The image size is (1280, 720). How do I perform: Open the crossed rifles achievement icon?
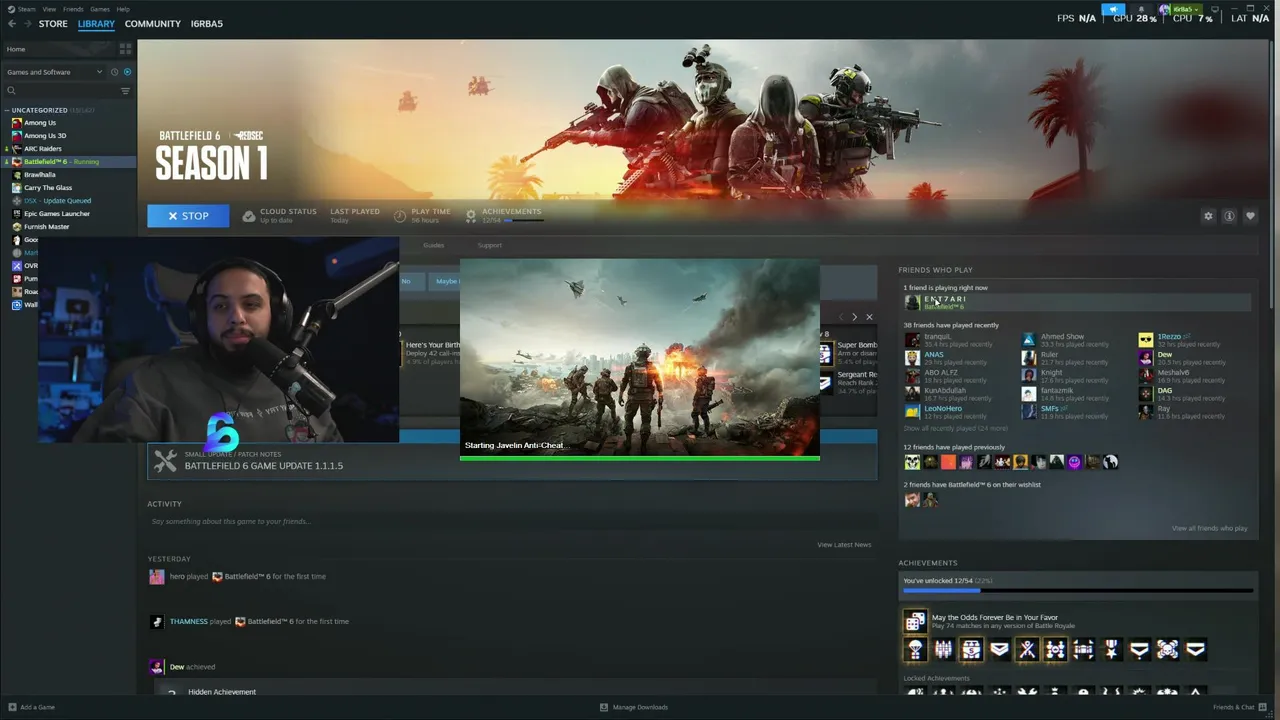(1027, 650)
